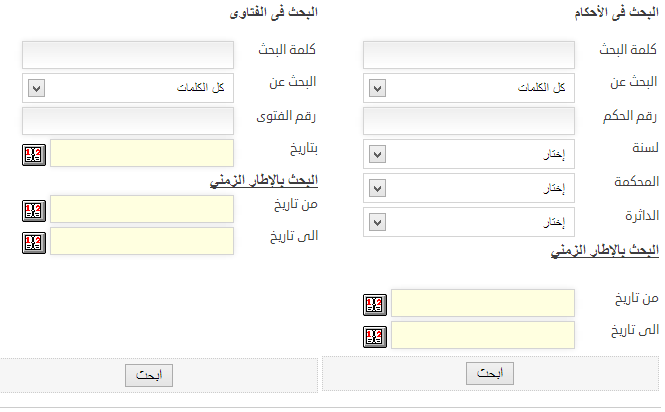The image size is (665, 412).
Task: Open البحث عن dropdown in fatwa search
Action: (128, 88)
